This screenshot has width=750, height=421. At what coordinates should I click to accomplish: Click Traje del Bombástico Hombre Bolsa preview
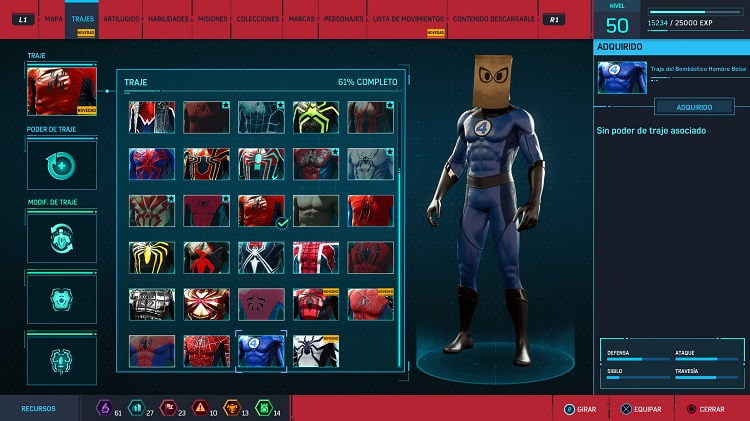pyautogui.click(x=622, y=78)
